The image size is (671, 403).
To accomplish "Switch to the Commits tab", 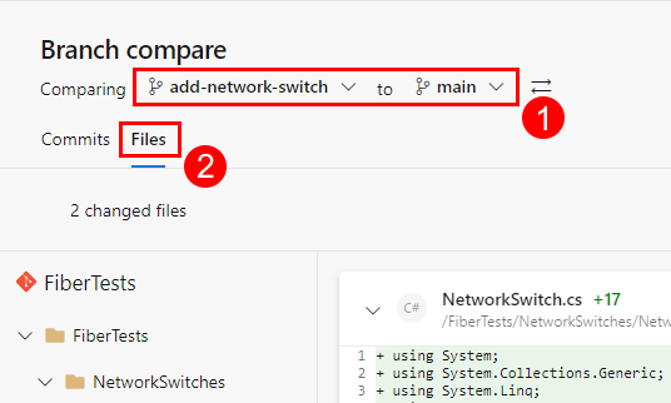I will (x=75, y=139).
